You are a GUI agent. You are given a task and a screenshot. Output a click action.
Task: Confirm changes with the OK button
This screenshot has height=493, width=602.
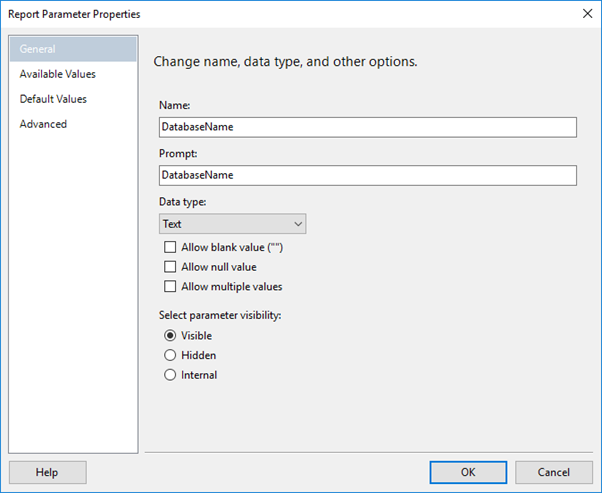coord(468,472)
